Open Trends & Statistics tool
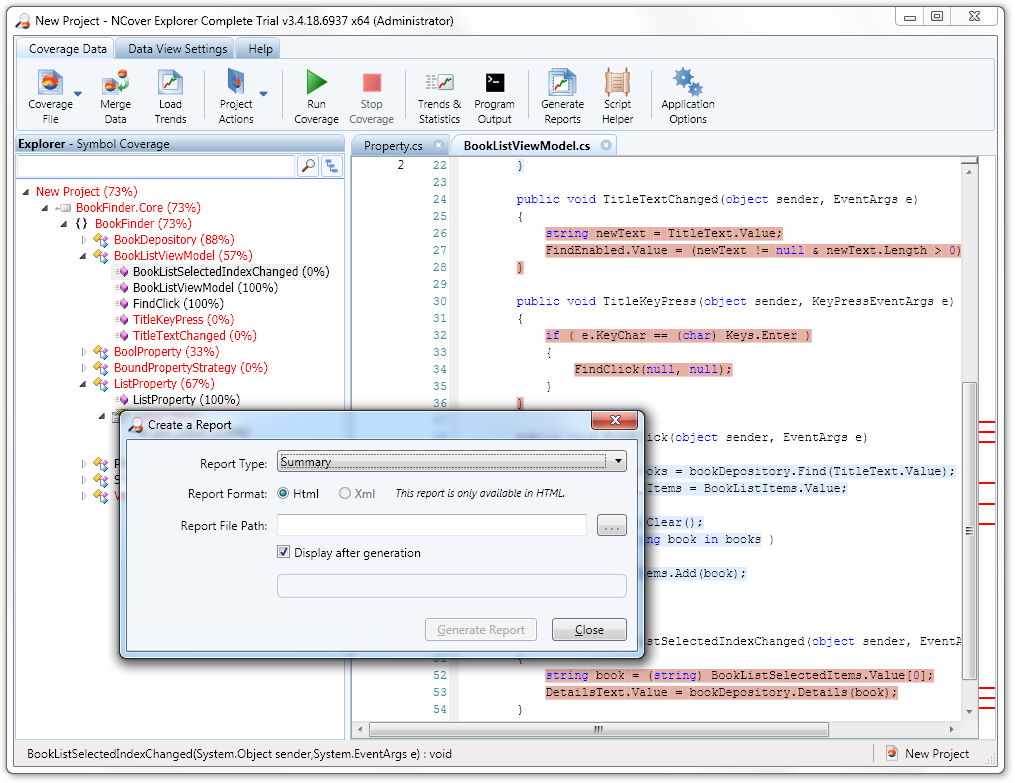This screenshot has width=1015, height=783. point(439,83)
